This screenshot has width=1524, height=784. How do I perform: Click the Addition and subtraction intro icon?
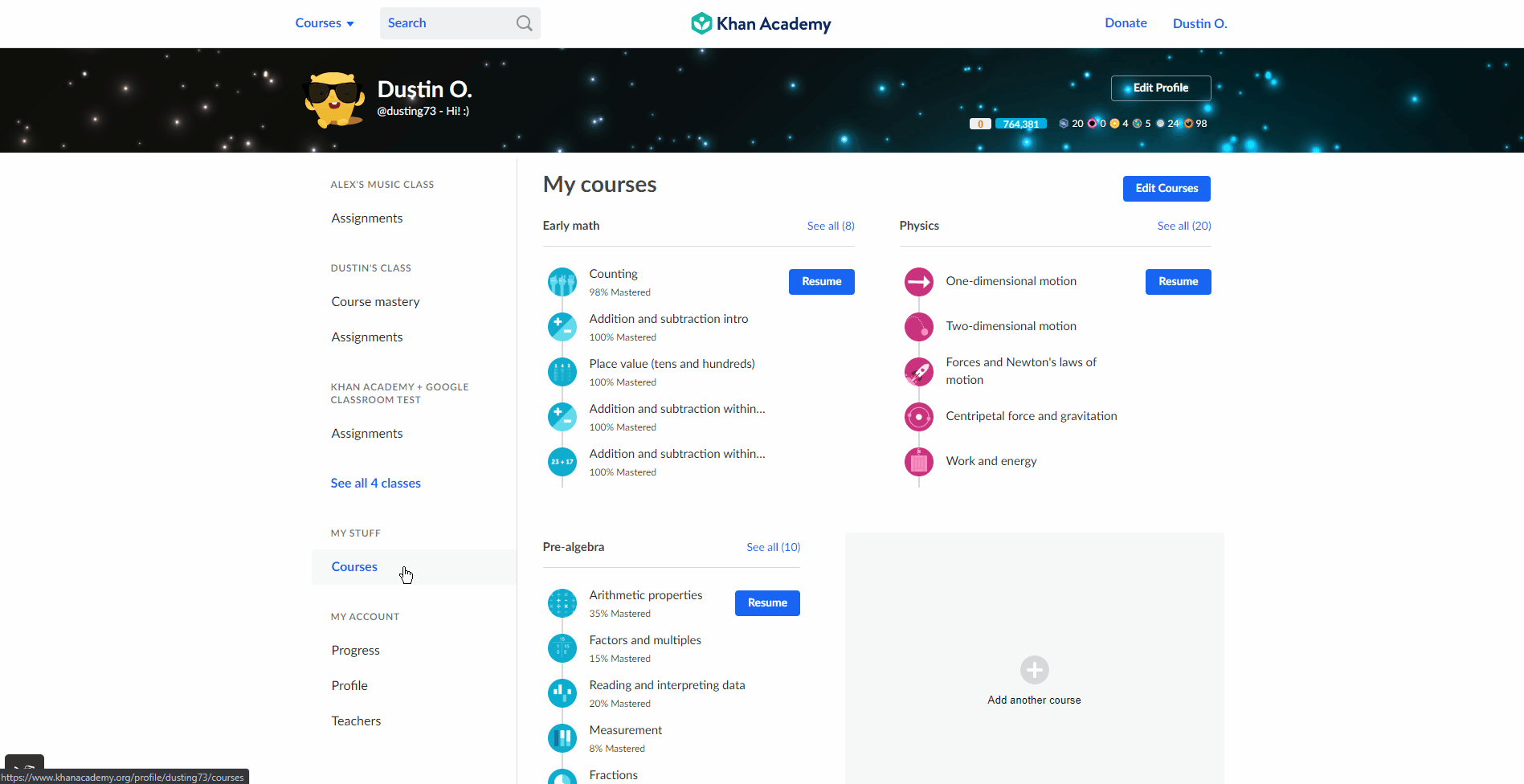(562, 327)
